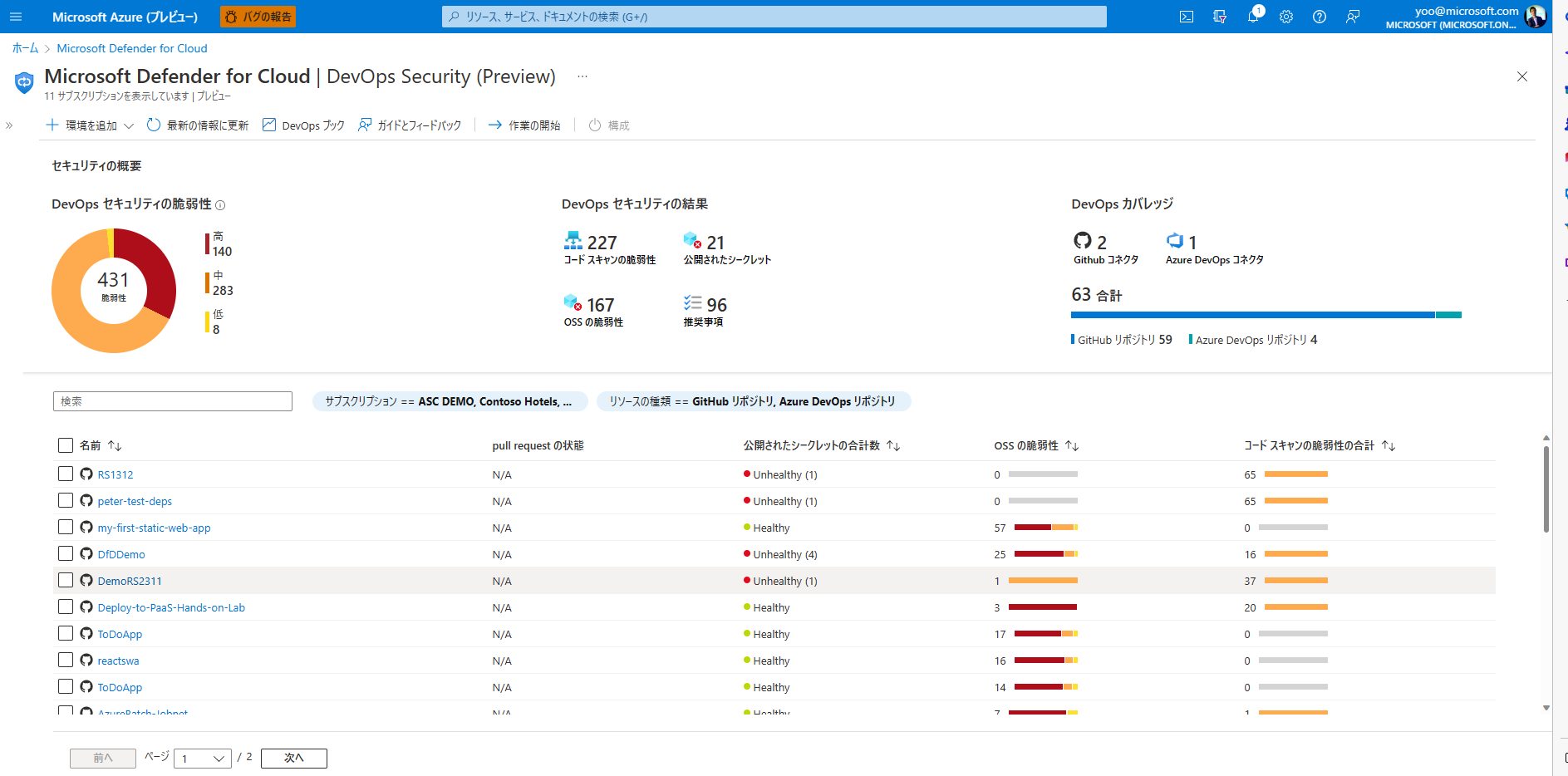Open the settings gear icon

click(x=1286, y=17)
